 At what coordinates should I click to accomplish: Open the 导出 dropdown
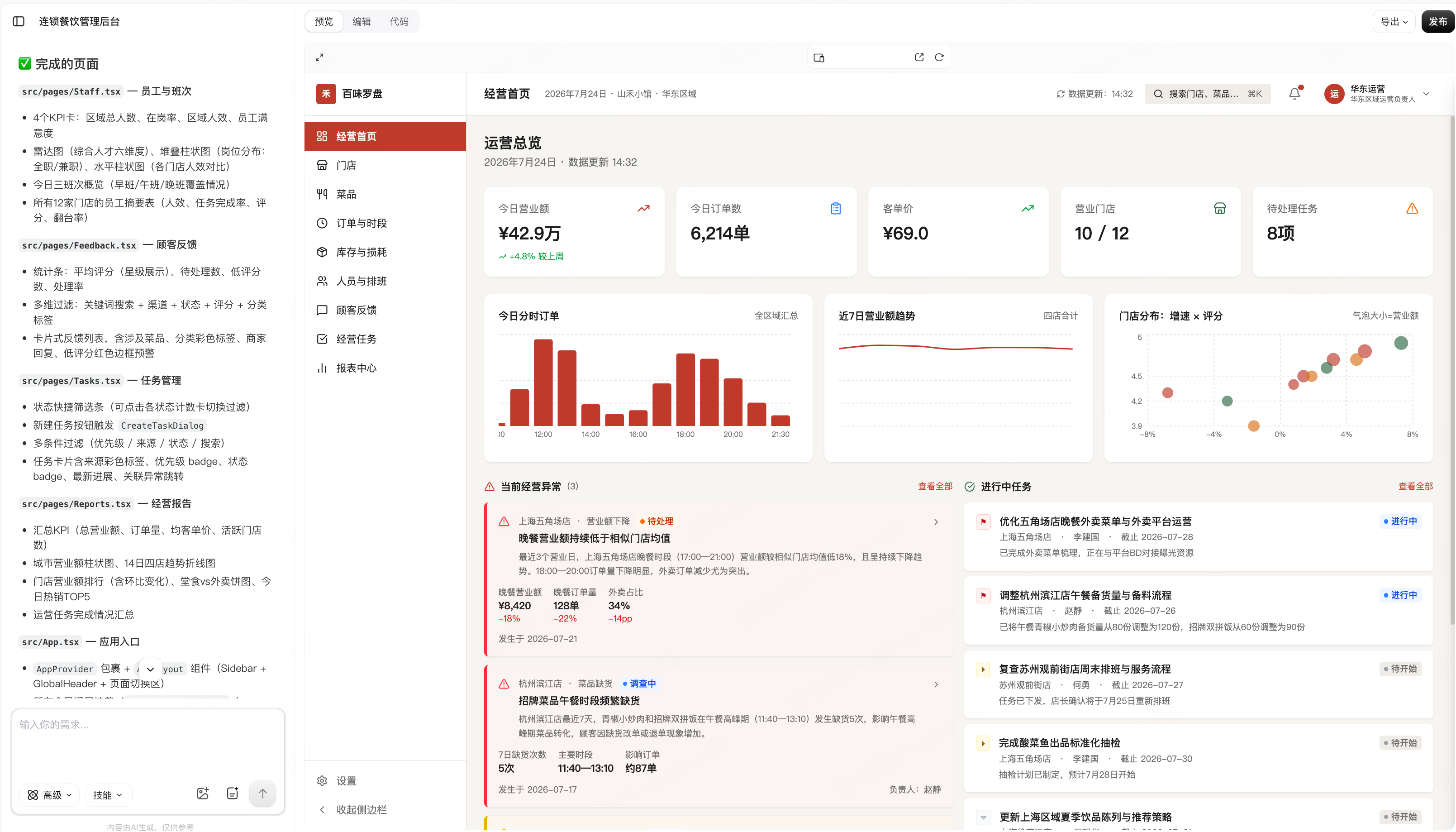pyautogui.click(x=1394, y=22)
